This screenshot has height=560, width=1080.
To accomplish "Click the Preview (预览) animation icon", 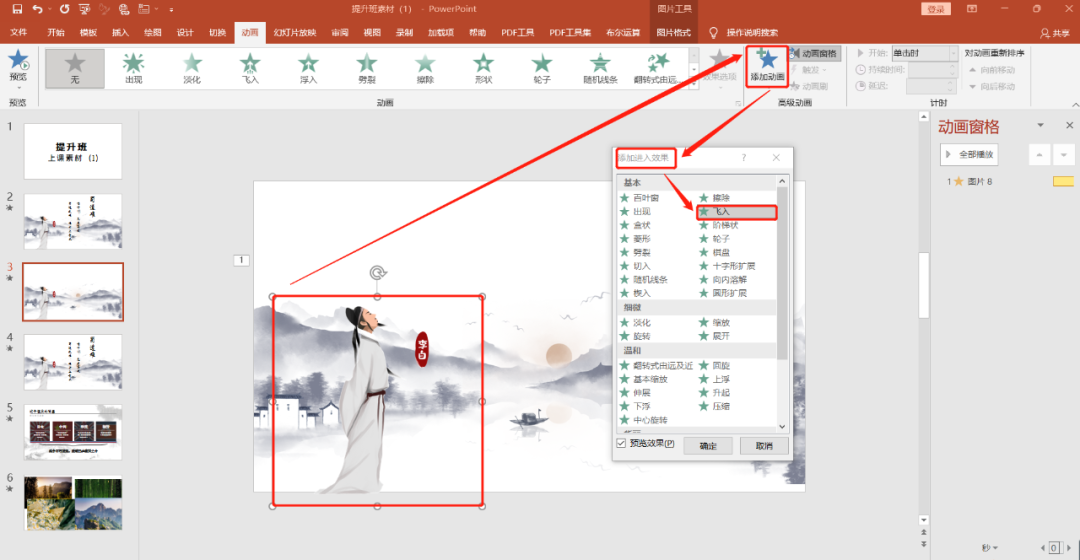I will [19, 62].
